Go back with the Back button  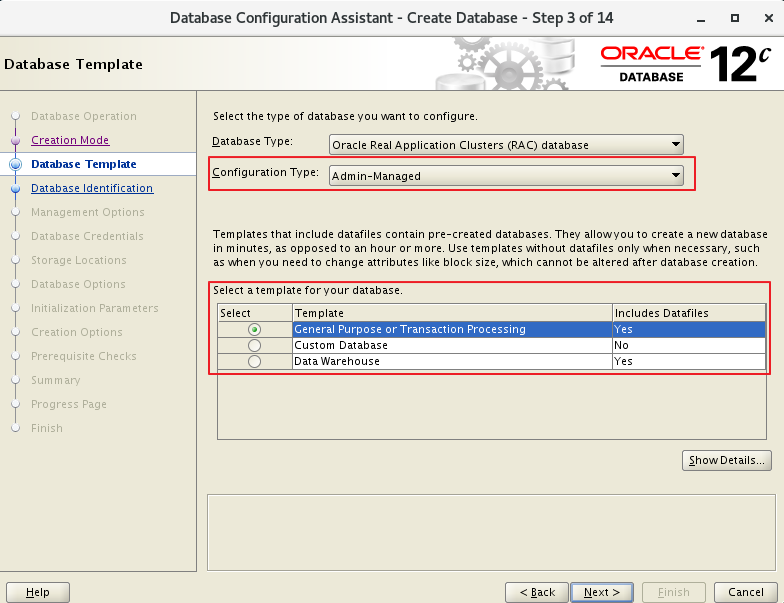point(536,592)
